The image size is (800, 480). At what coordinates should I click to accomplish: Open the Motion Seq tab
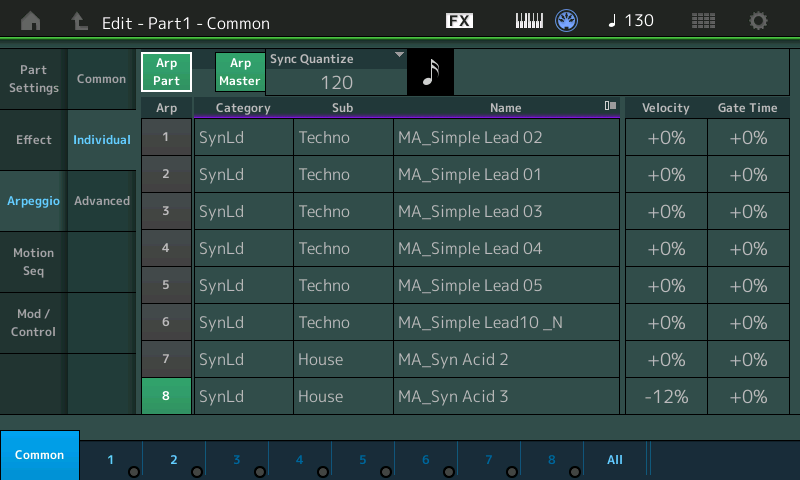[34, 262]
